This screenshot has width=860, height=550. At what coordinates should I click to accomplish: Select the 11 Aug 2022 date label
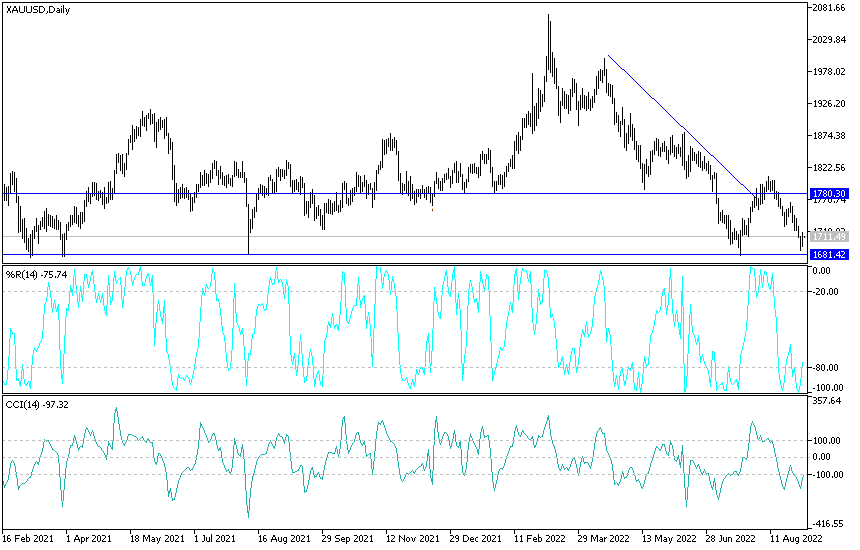point(796,539)
